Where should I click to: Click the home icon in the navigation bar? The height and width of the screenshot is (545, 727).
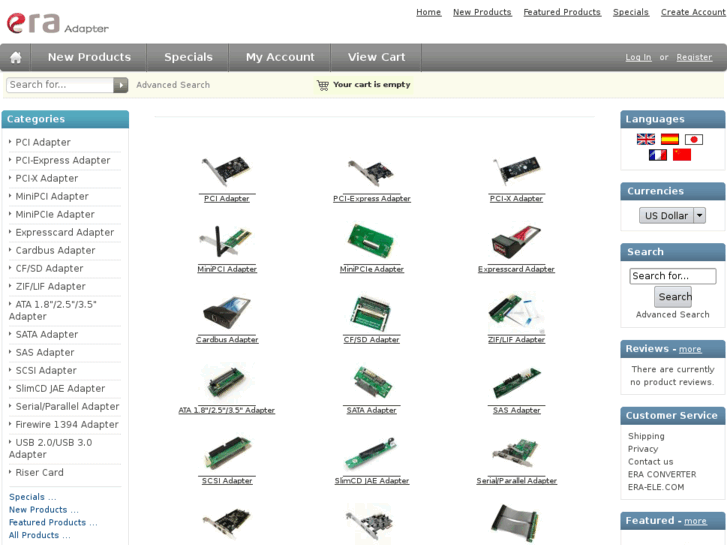[x=16, y=58]
